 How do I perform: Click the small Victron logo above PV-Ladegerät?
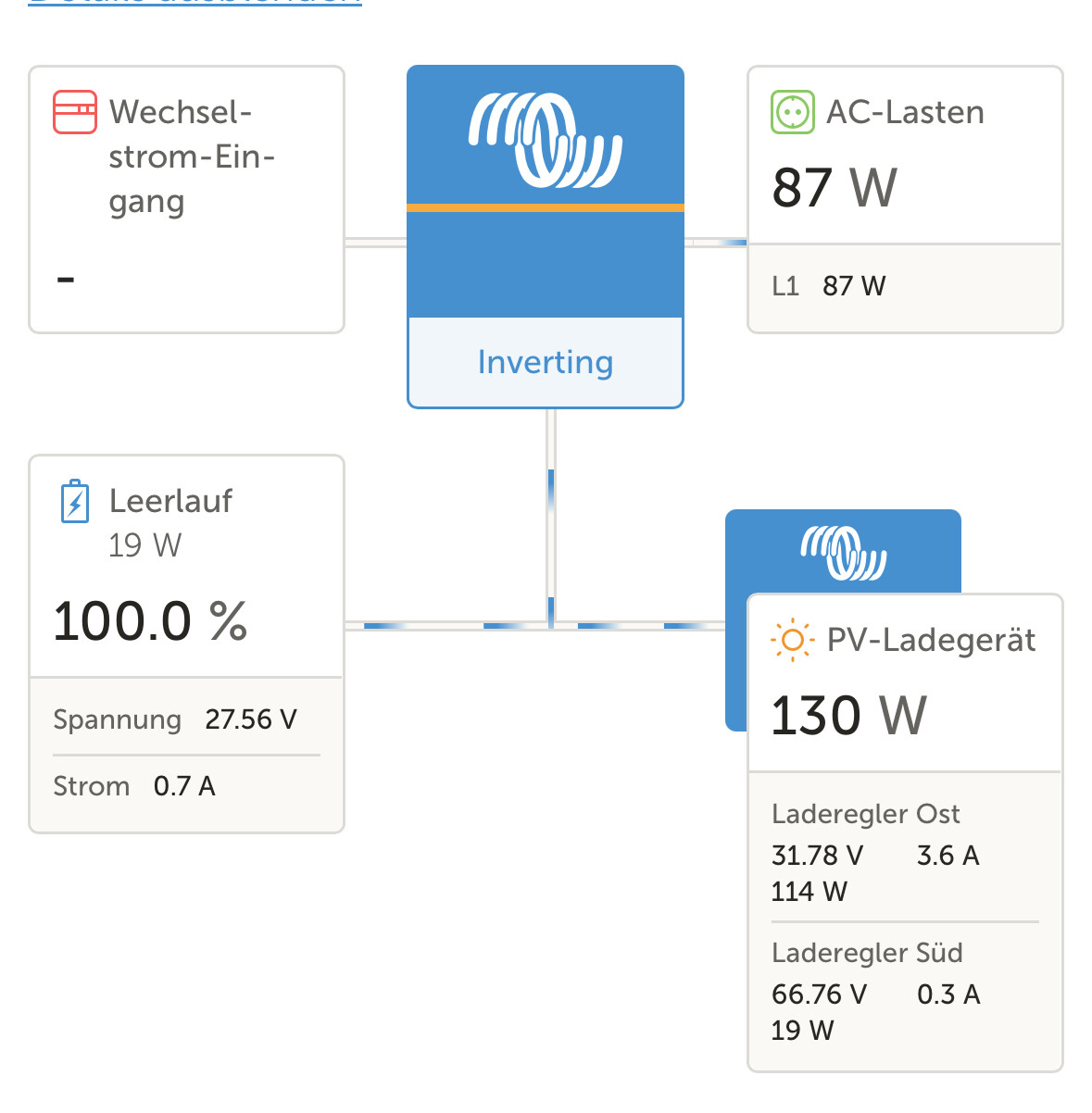pos(843,552)
